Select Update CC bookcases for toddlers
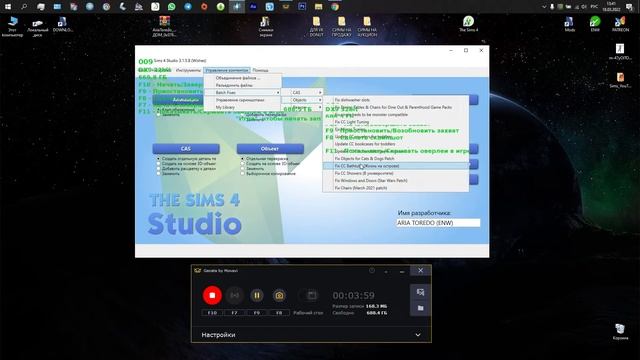Viewport: 640px width, 360px height. pos(396,144)
